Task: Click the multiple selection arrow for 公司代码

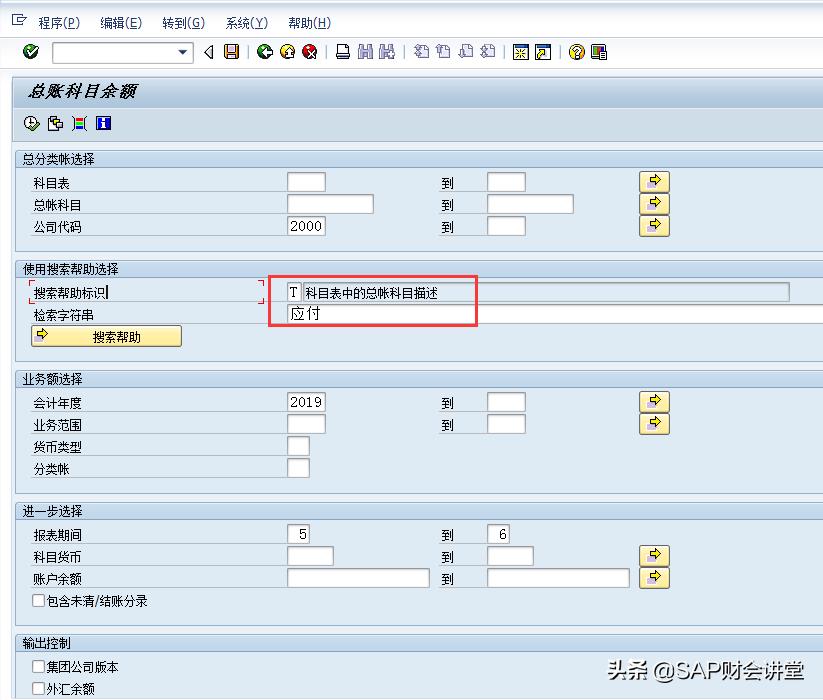Action: pos(654,226)
